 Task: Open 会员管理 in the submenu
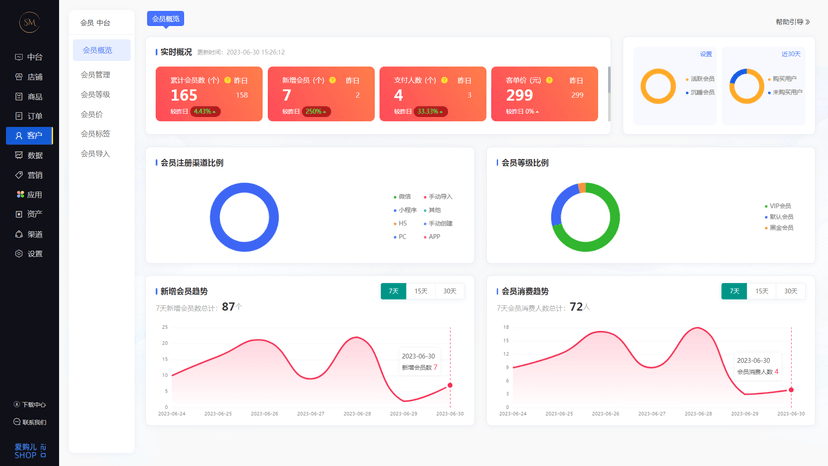[x=96, y=75]
